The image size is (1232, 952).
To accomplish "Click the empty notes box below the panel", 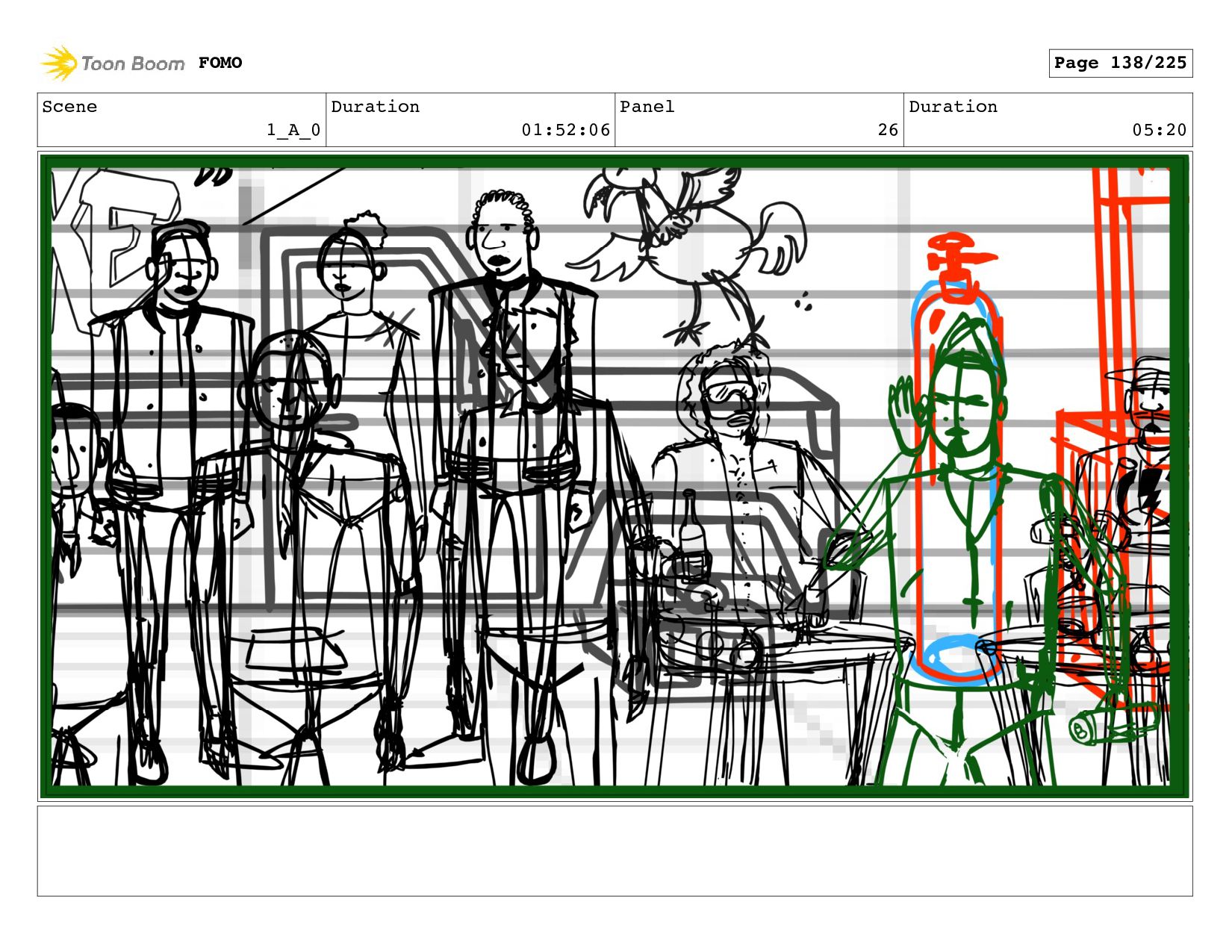I will (615, 850).
